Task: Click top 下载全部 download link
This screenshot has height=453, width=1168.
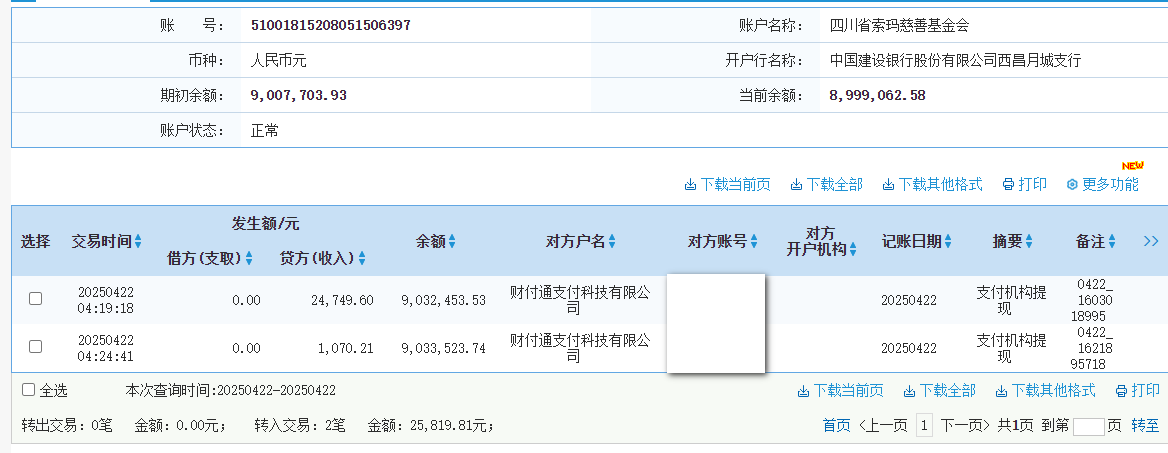Action: tap(827, 184)
